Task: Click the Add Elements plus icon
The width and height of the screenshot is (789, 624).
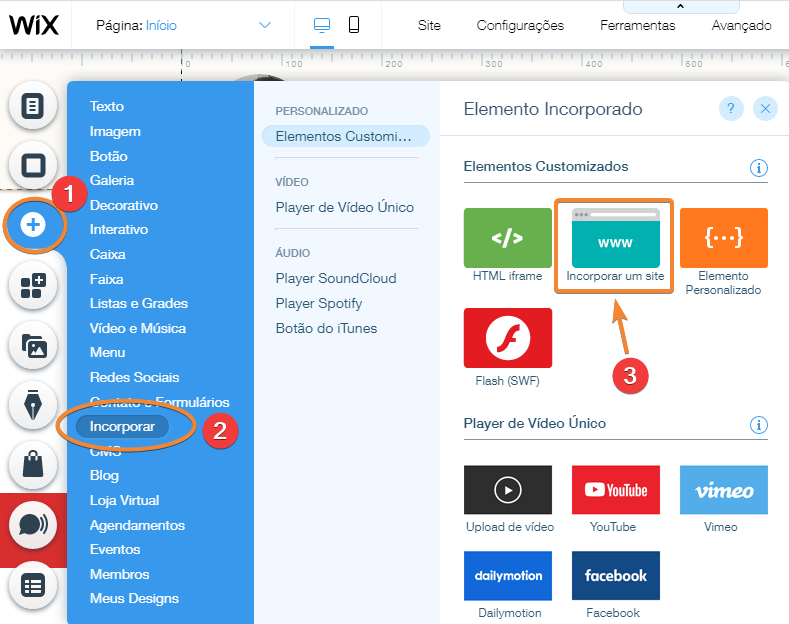Action: [33, 224]
